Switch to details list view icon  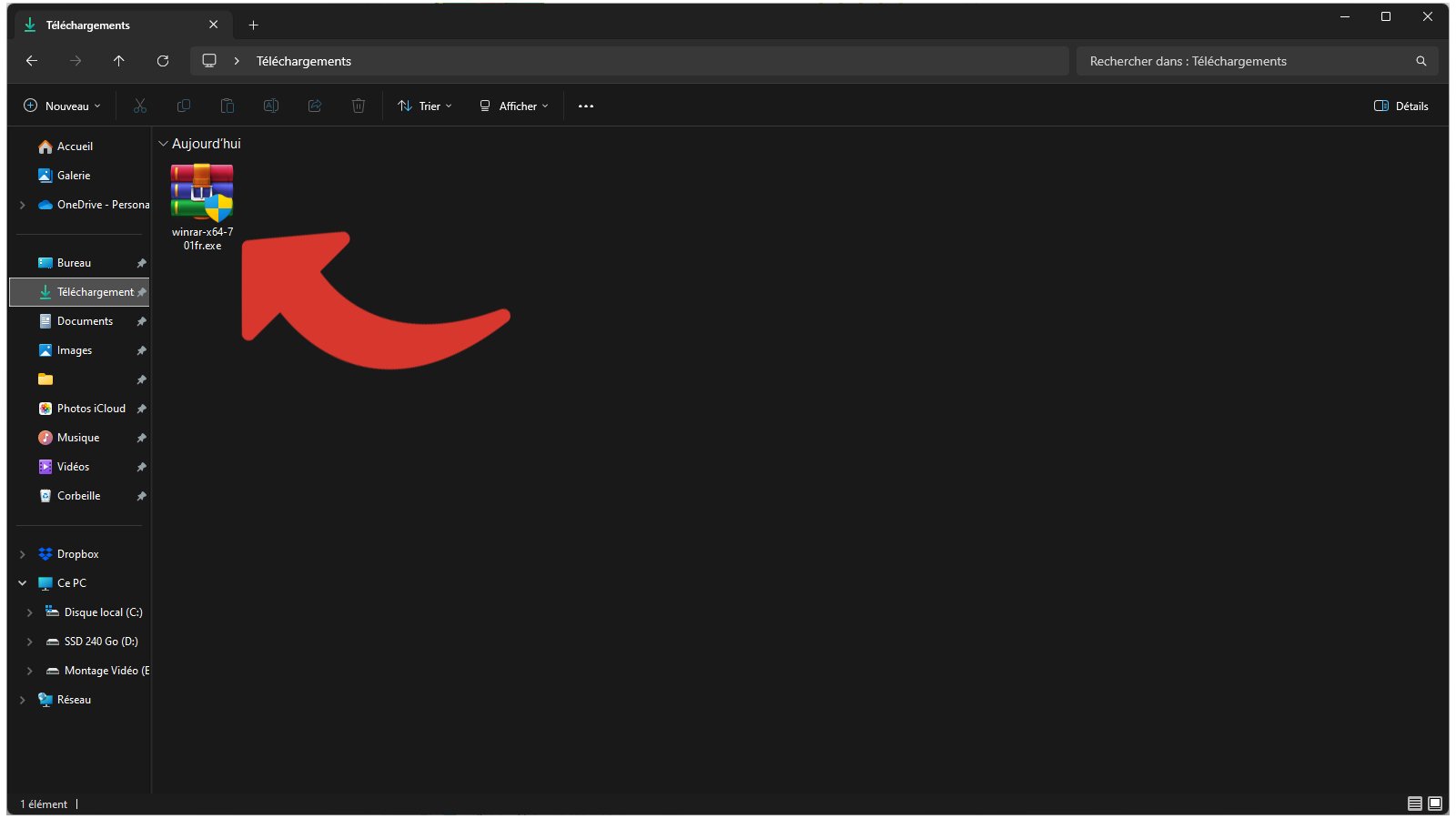1415,804
